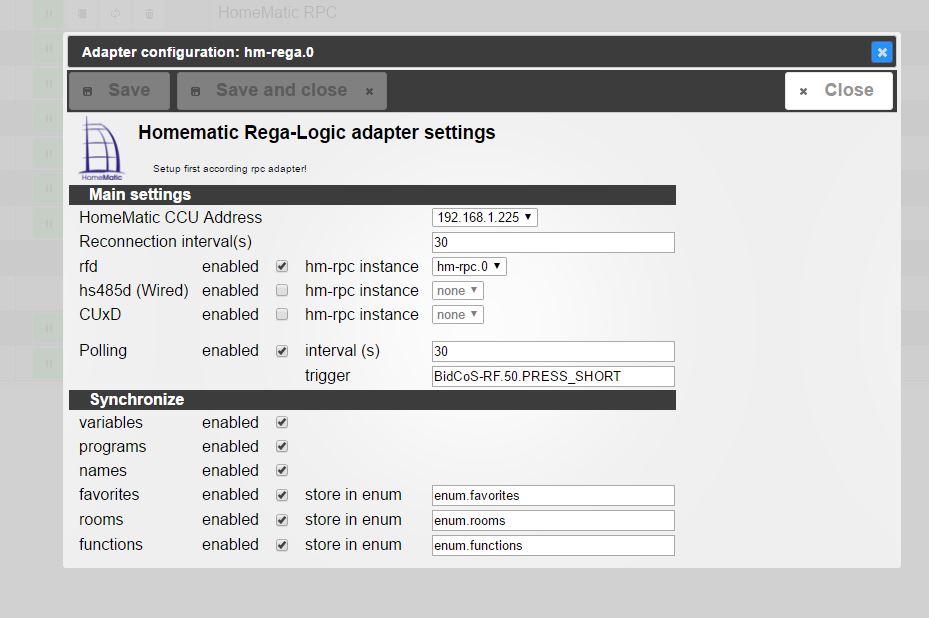Click the enum.favorites input field
Screen dimensions: 929x618
click(553, 495)
